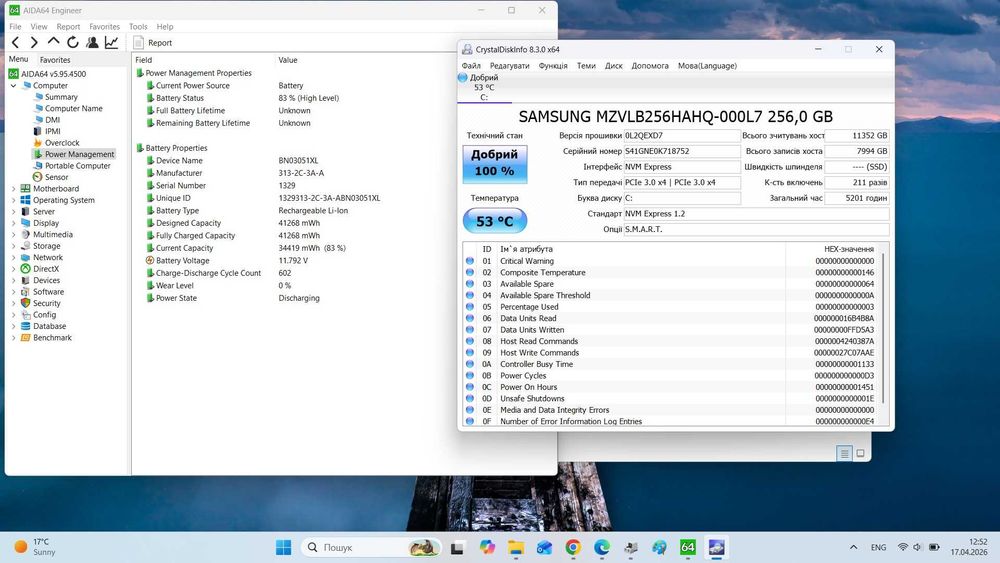The image size is (1000, 563).
Task: Open the Windows Start menu
Action: click(284, 547)
